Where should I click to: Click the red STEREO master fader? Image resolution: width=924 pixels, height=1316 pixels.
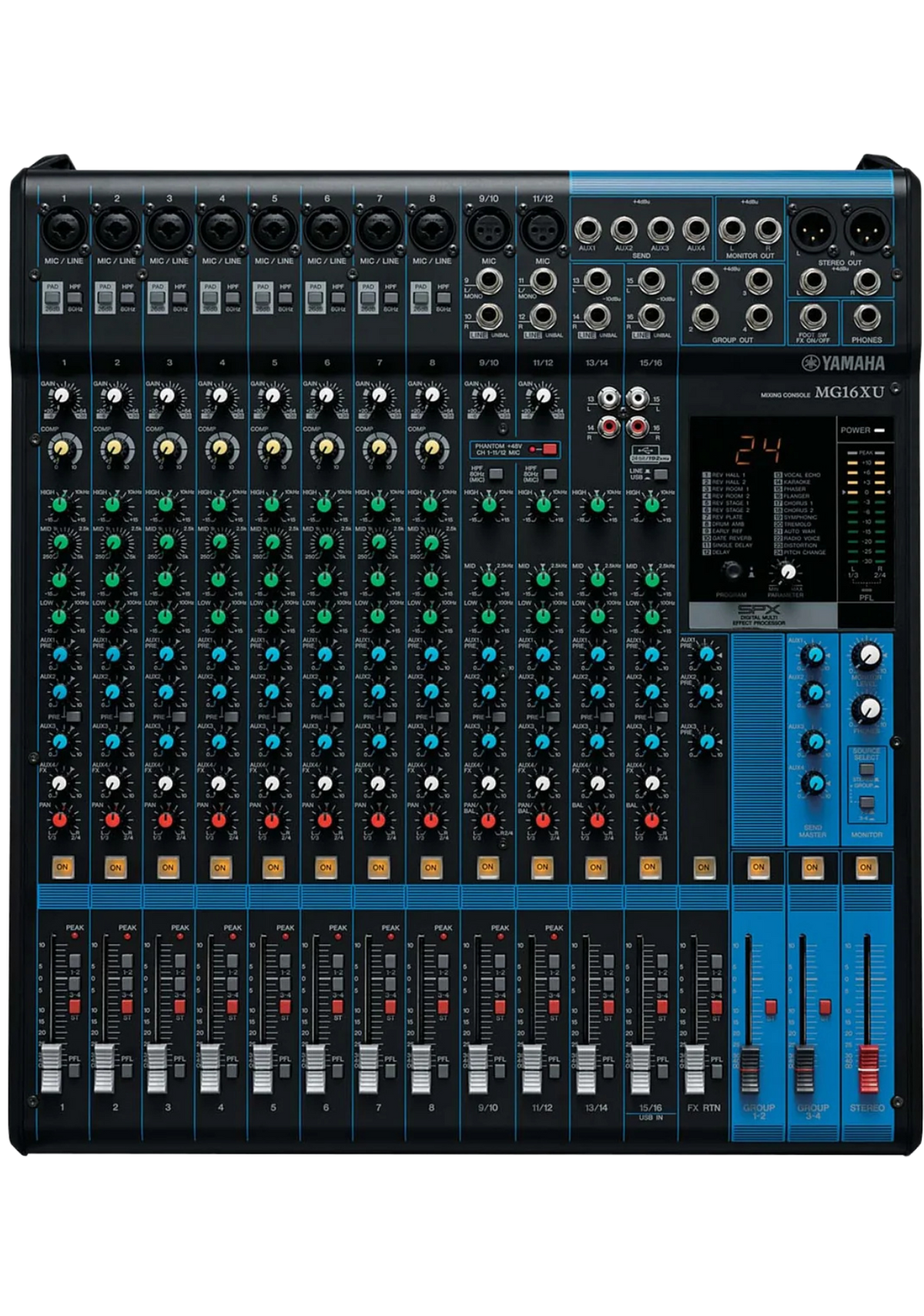tap(868, 1070)
